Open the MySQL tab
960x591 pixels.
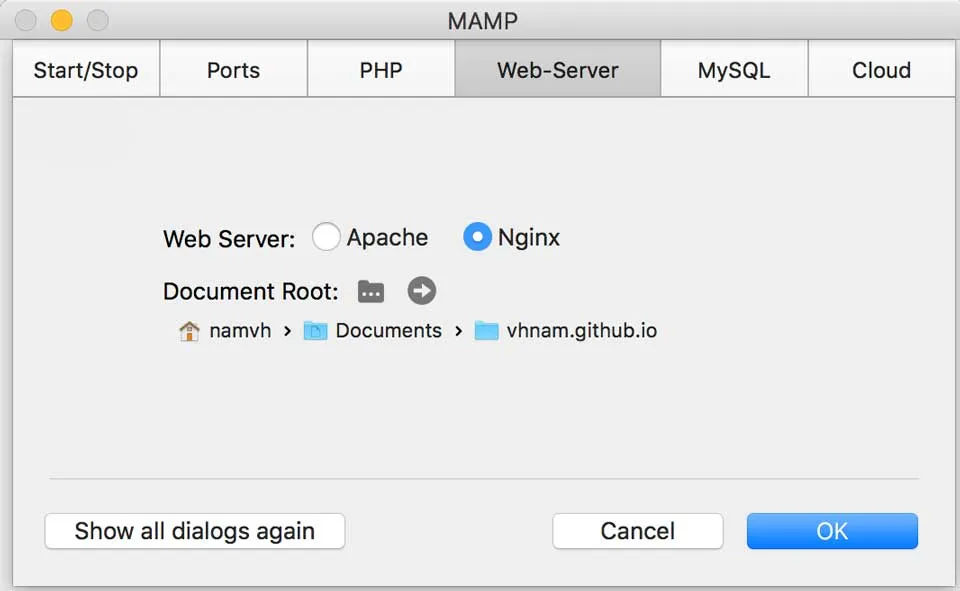coord(734,70)
